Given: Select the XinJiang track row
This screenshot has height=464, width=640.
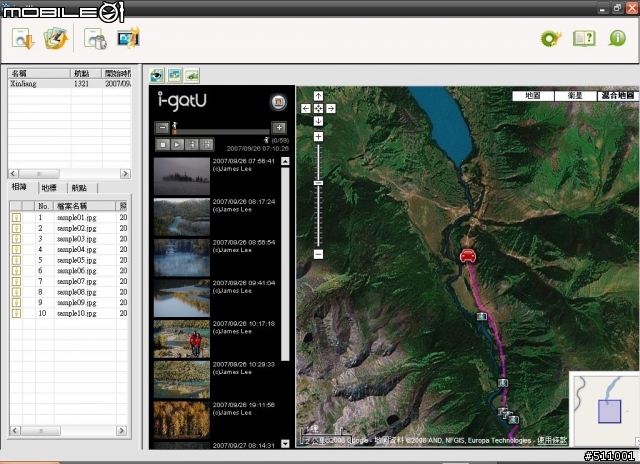Looking at the screenshot, I should [69, 84].
